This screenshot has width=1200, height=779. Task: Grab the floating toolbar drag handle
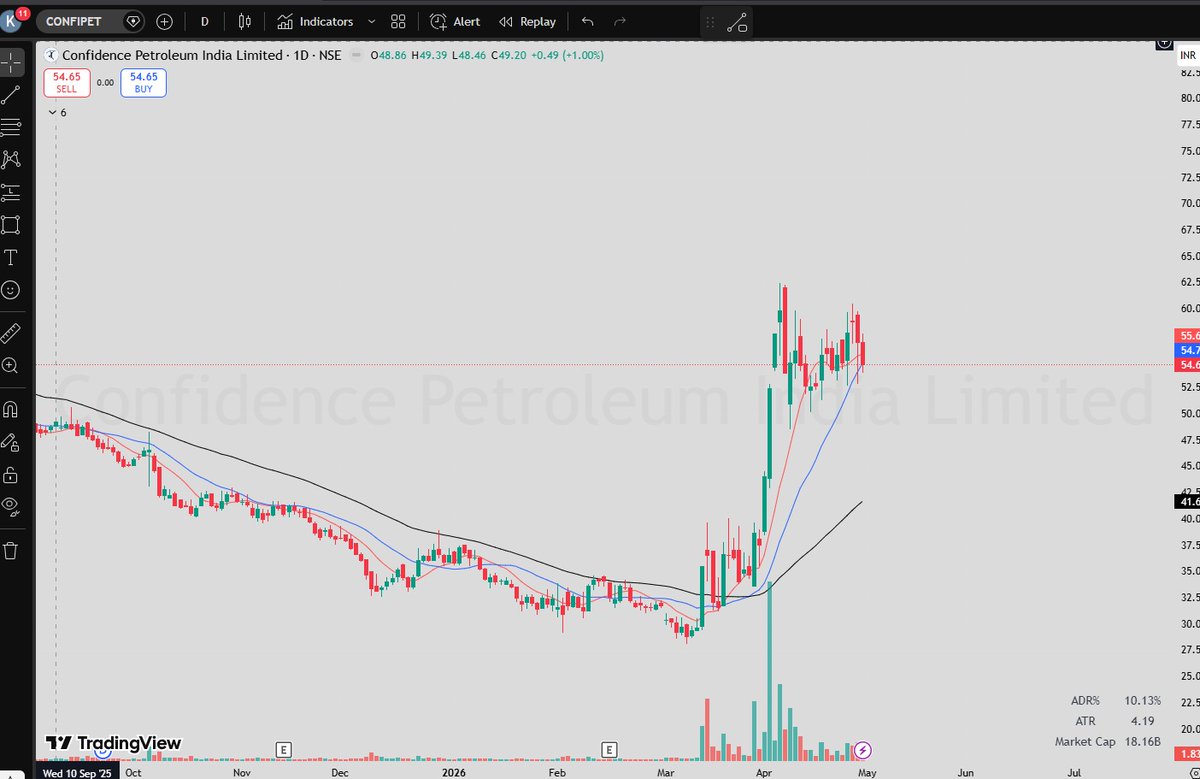710,22
